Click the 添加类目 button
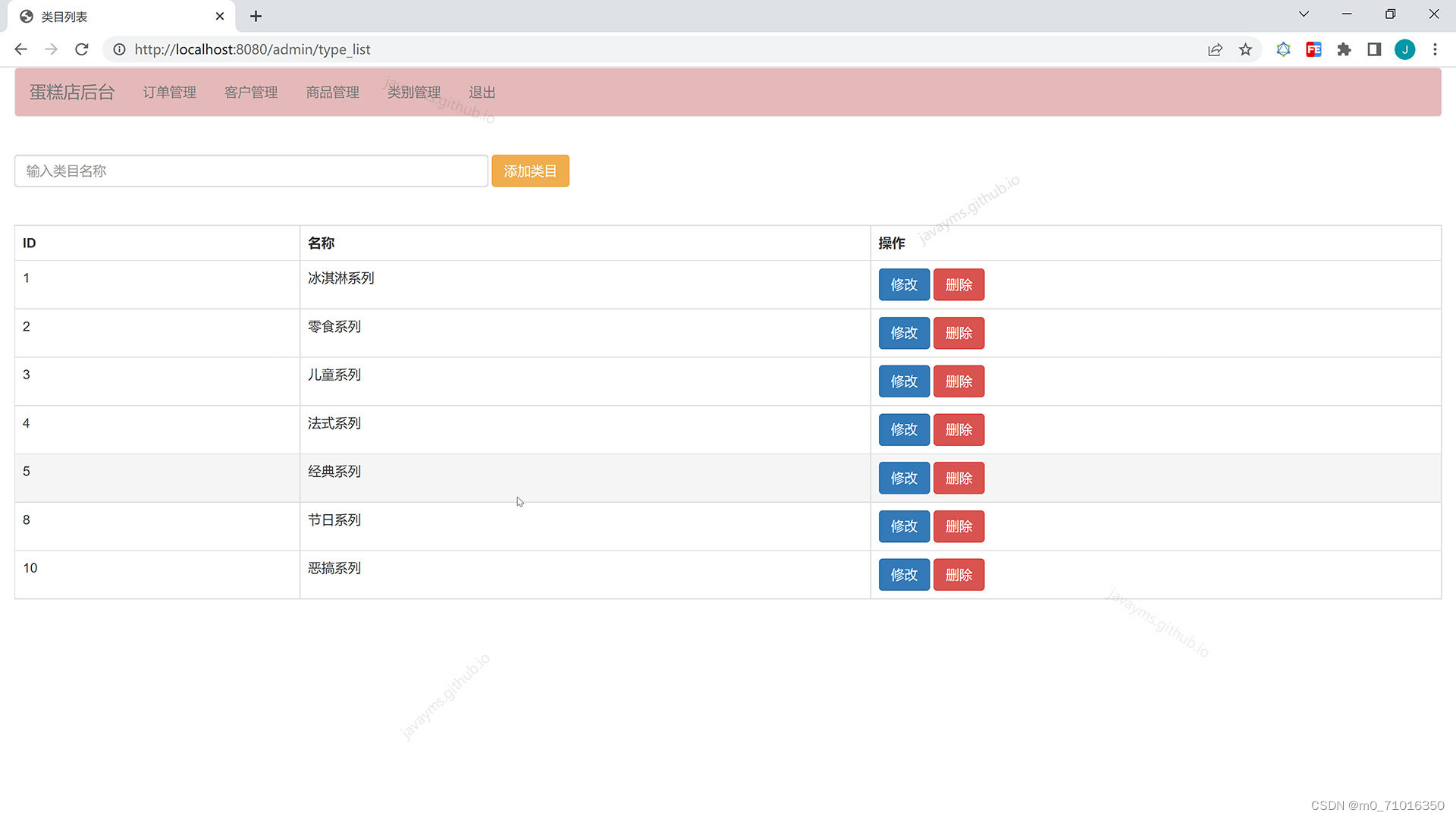This screenshot has height=819, width=1456. (530, 171)
